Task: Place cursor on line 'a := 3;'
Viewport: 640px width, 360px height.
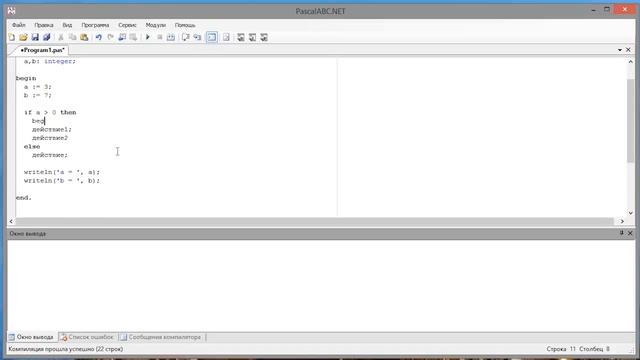Action: coord(38,87)
